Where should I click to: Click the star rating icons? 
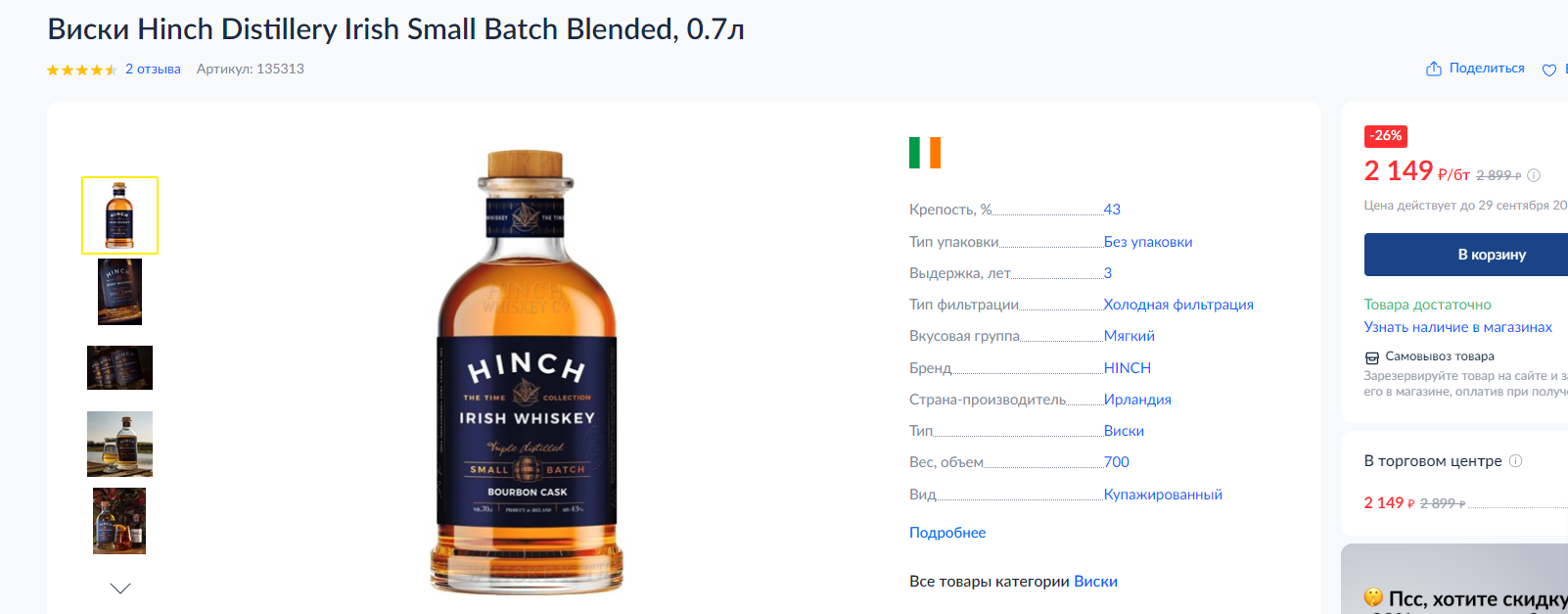82,70
